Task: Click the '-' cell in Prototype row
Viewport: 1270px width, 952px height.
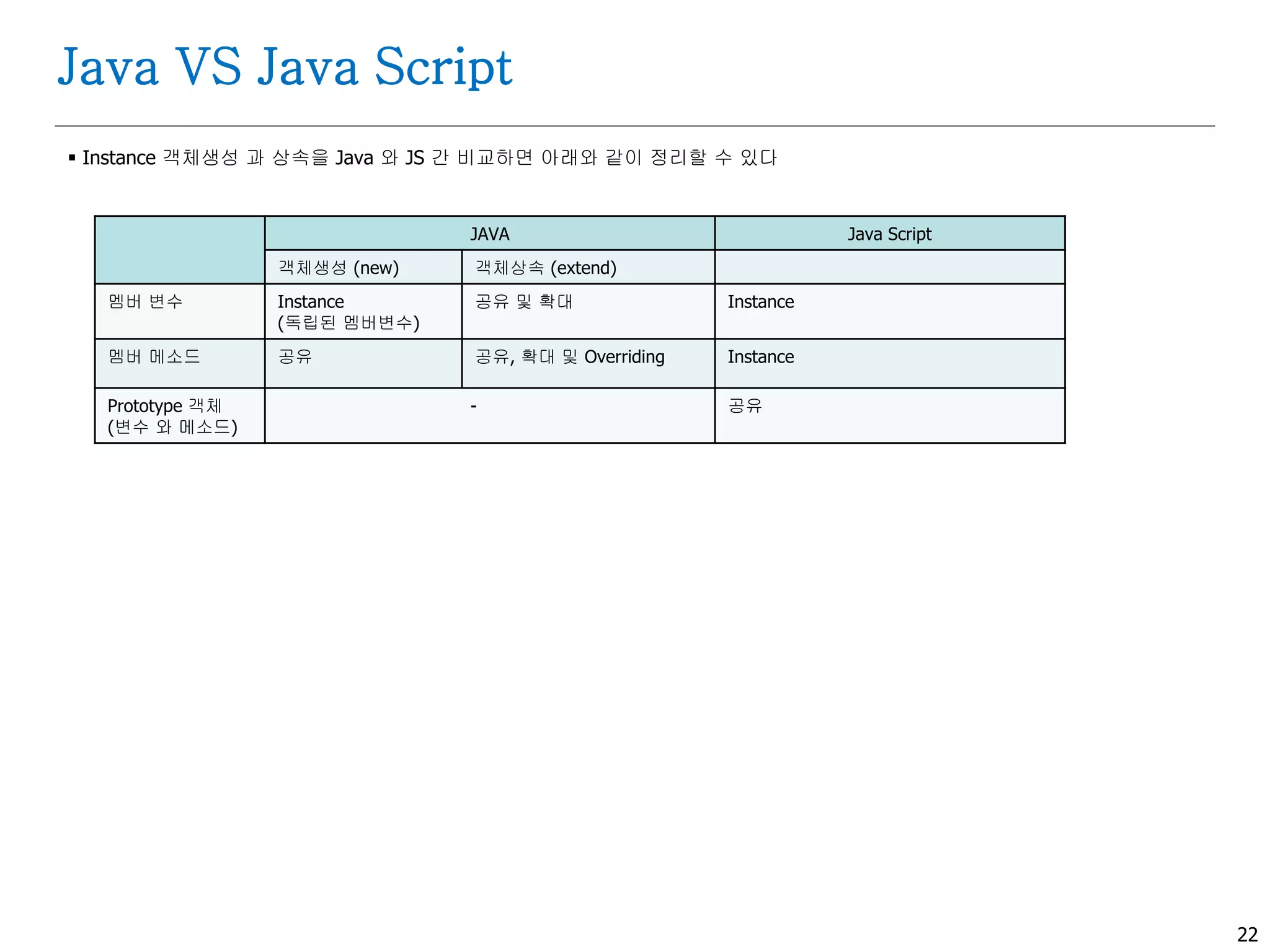Action: tap(489, 415)
